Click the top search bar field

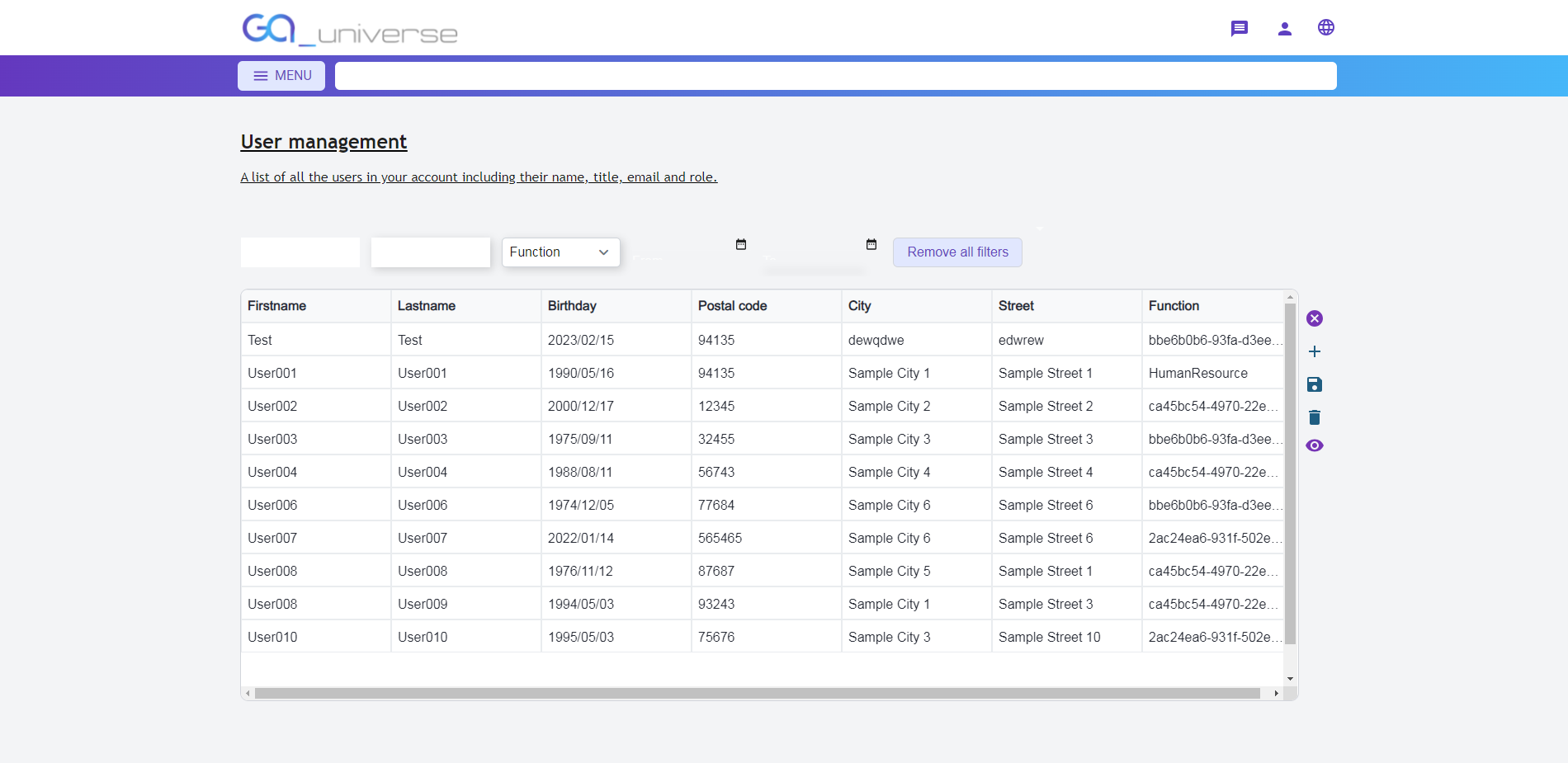pyautogui.click(x=835, y=76)
